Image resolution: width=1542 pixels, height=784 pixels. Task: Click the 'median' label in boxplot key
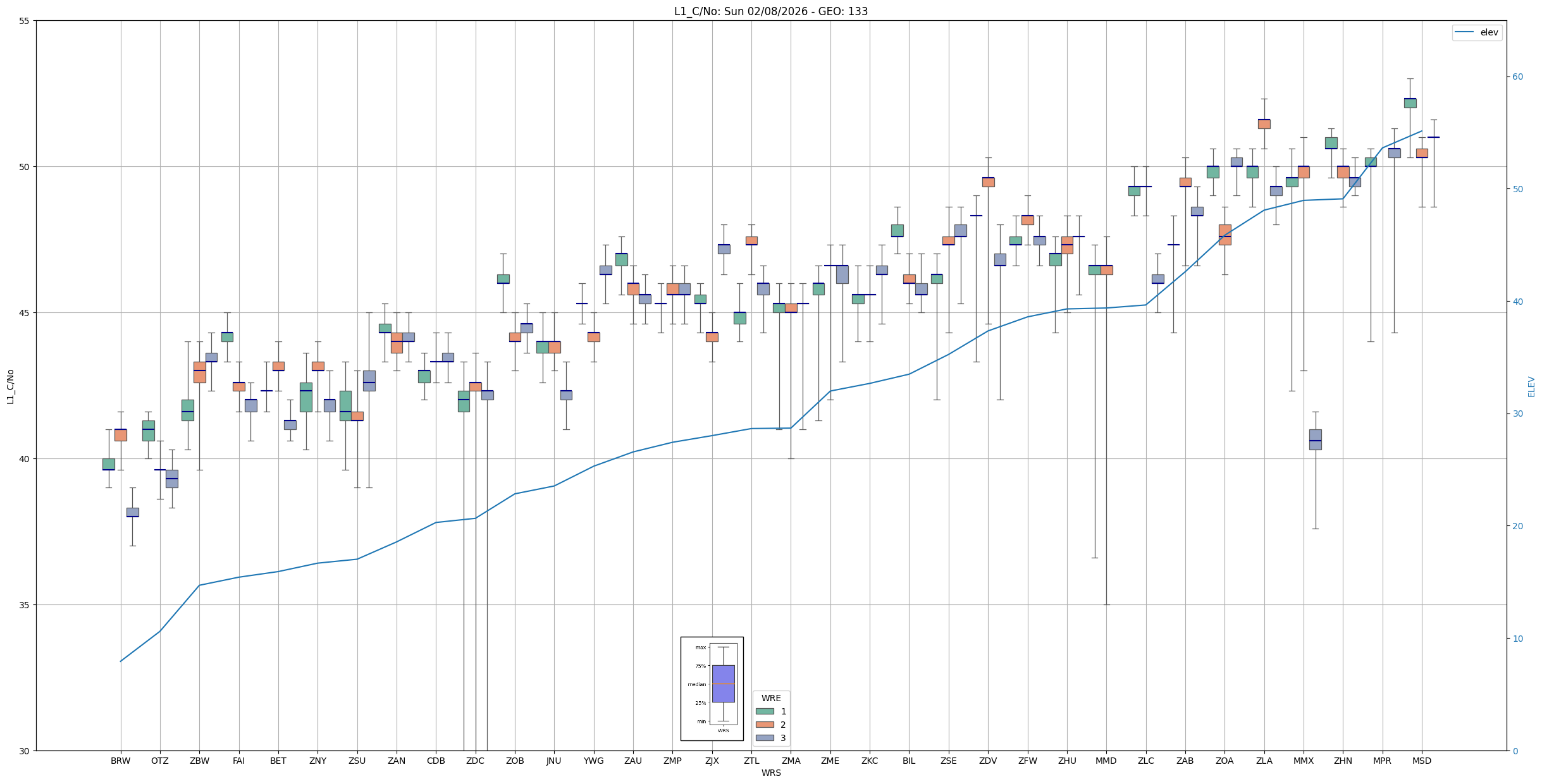click(x=696, y=684)
